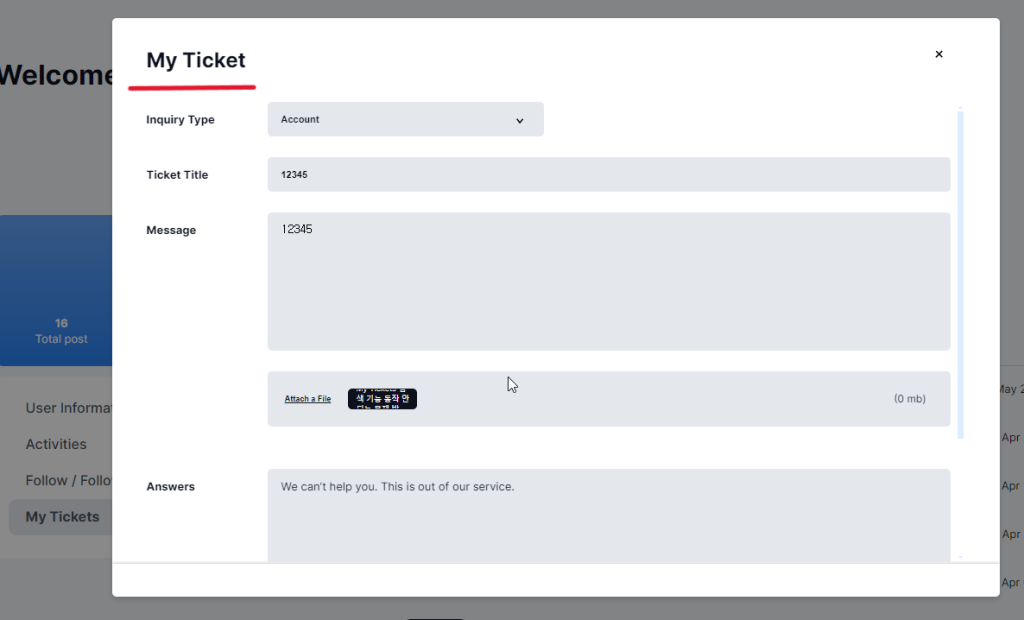Click the Inquiry Type label
Viewport: 1024px width, 620px height.
click(x=180, y=120)
